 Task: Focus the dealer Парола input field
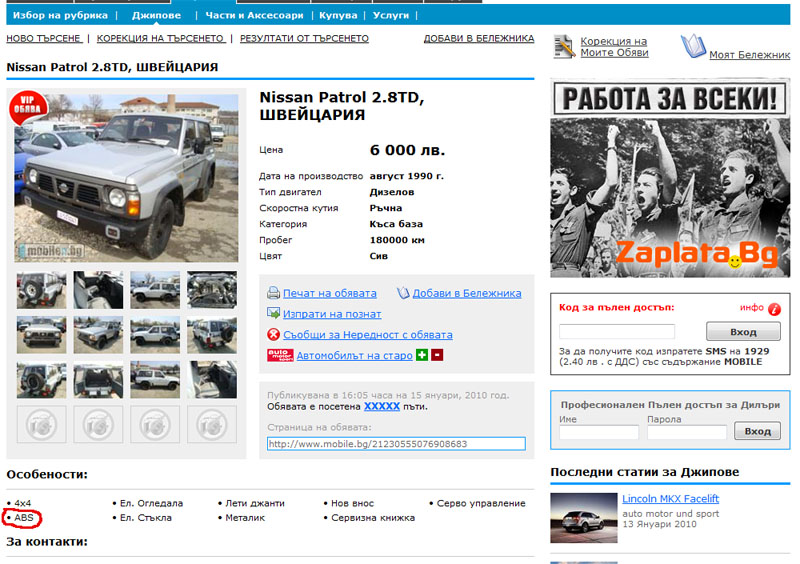click(687, 432)
